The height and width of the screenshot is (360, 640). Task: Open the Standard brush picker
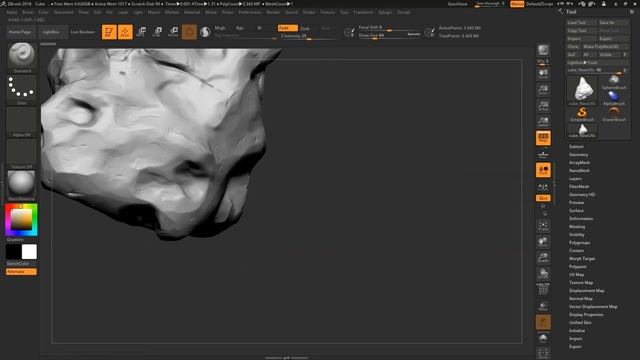point(22,58)
